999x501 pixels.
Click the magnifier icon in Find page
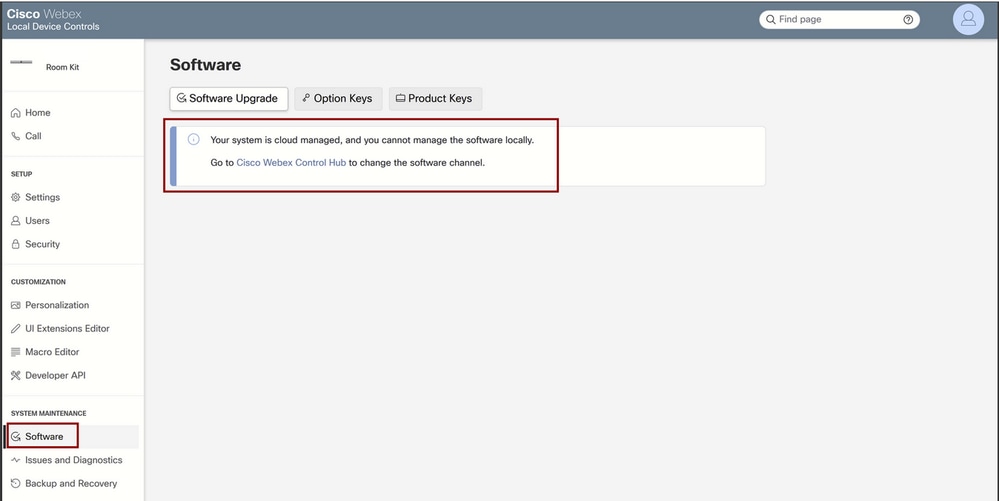pyautogui.click(x=771, y=20)
